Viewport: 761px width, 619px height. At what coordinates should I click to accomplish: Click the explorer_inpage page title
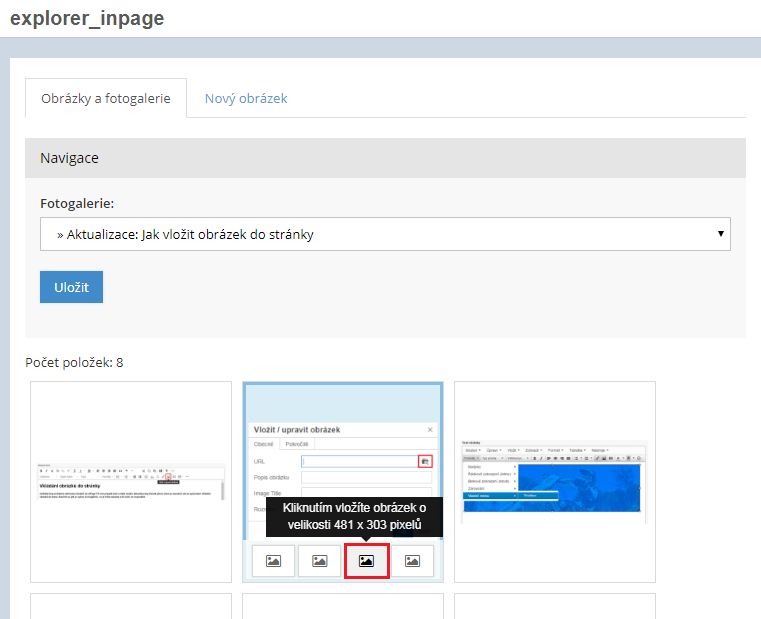click(x=87, y=18)
